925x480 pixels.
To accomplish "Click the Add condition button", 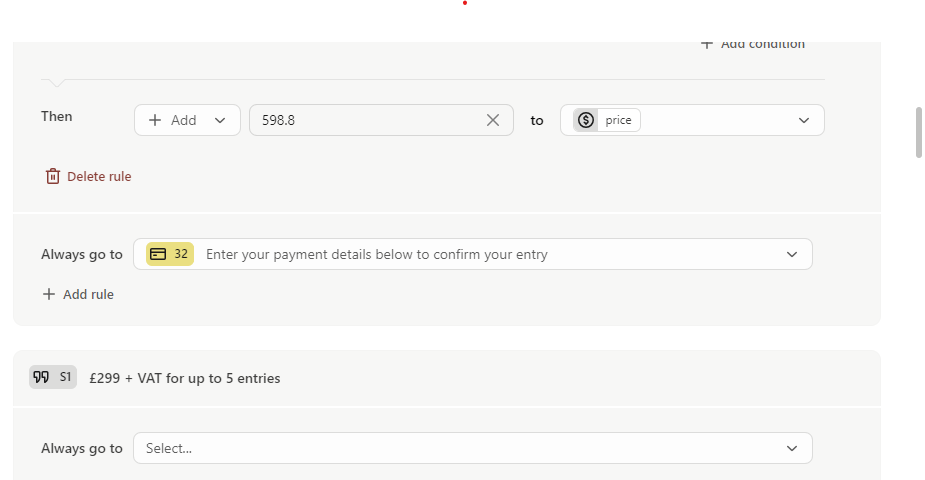I will [x=753, y=44].
